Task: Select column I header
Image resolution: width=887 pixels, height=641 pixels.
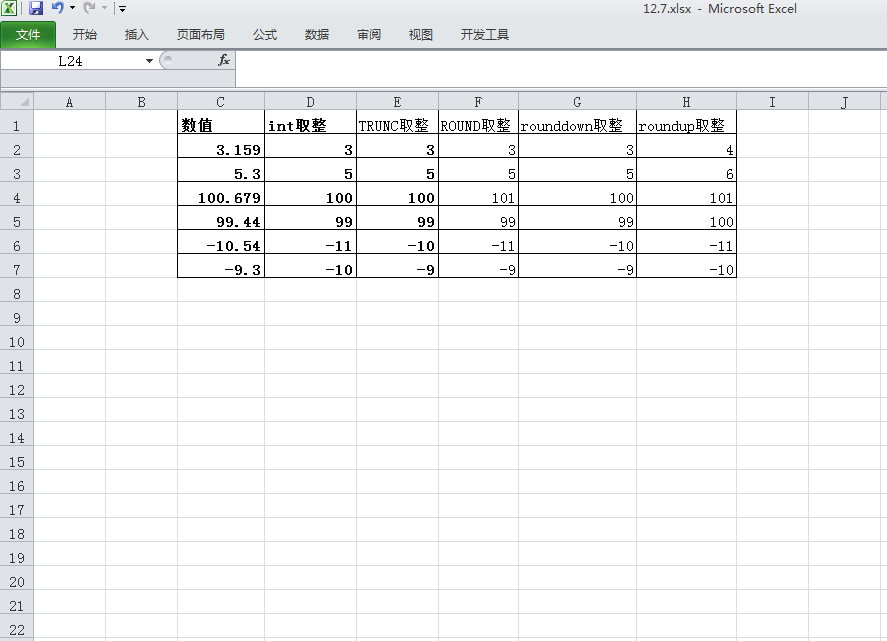Action: [773, 102]
